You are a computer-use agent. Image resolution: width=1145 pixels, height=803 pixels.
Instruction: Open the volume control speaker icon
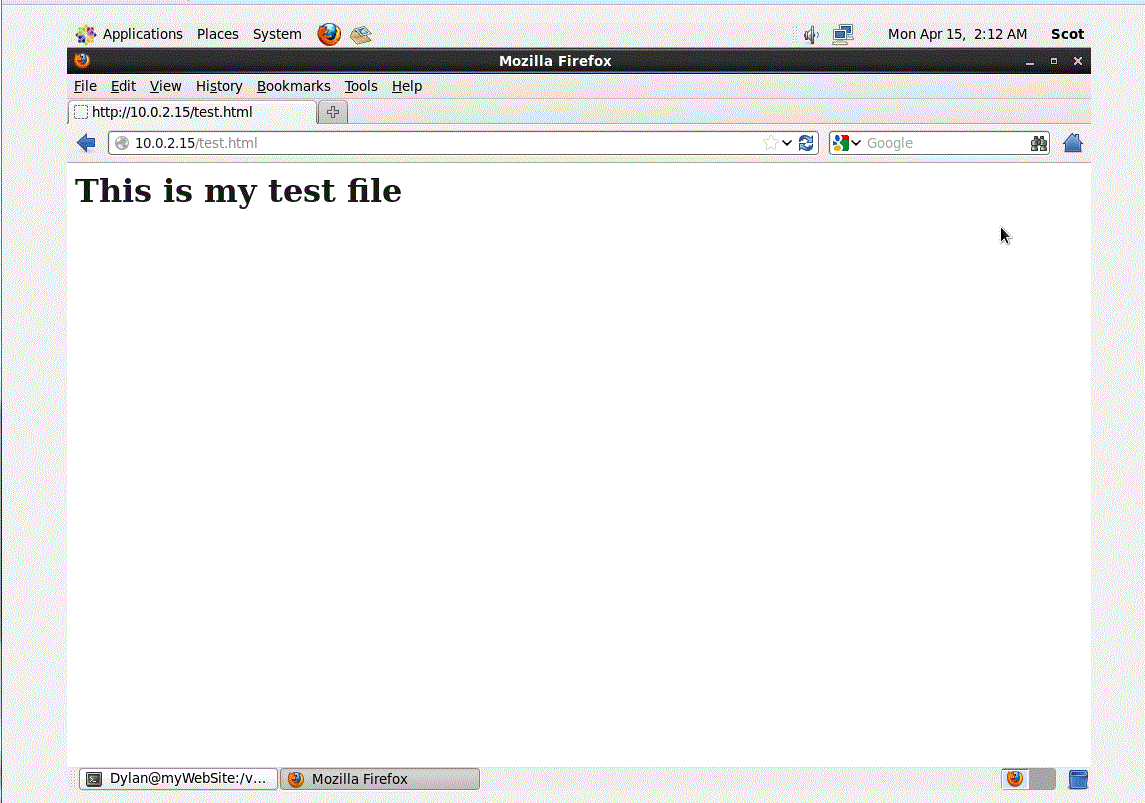pyautogui.click(x=811, y=35)
